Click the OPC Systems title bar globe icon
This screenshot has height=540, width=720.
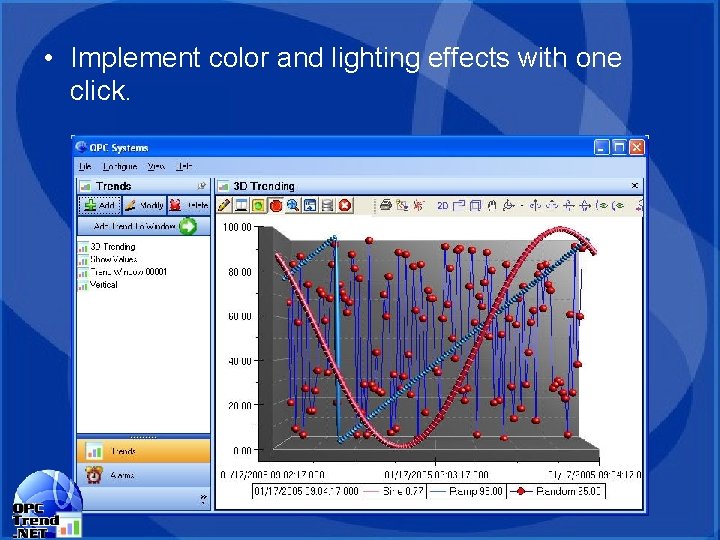[81, 147]
